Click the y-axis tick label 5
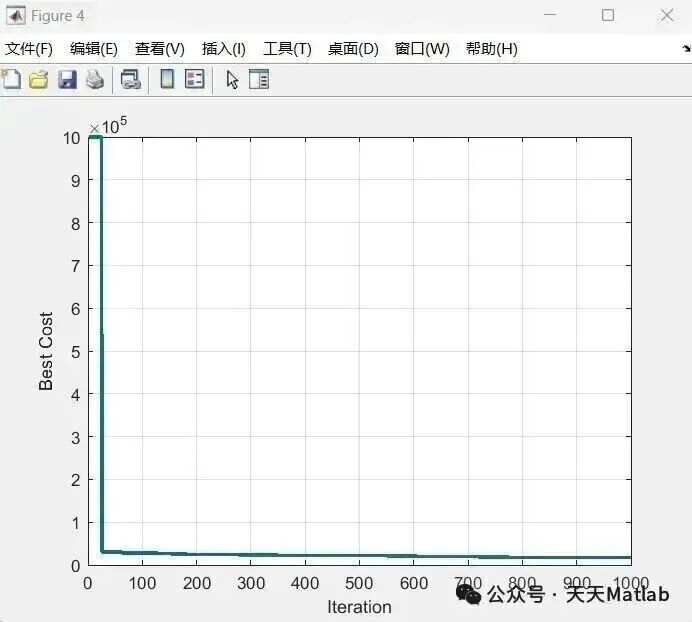Image resolution: width=692 pixels, height=622 pixels. (x=75, y=352)
